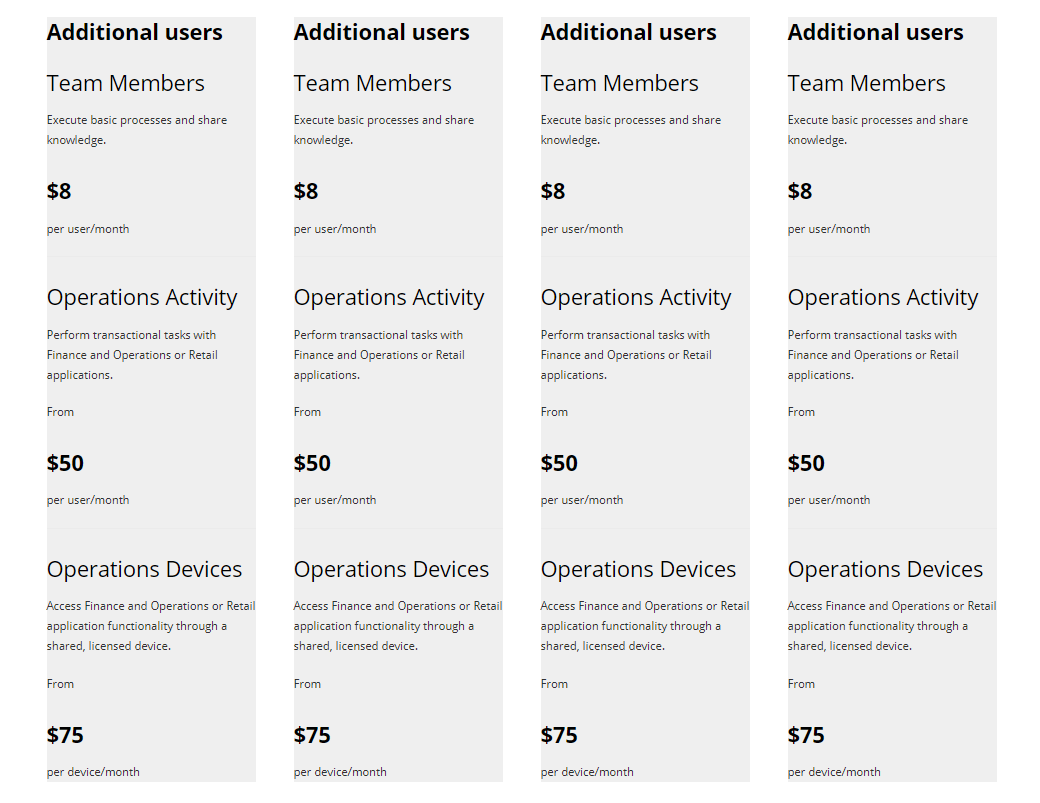
Task: Click the "Operations Devices" title in the first column
Action: pyautogui.click(x=144, y=569)
